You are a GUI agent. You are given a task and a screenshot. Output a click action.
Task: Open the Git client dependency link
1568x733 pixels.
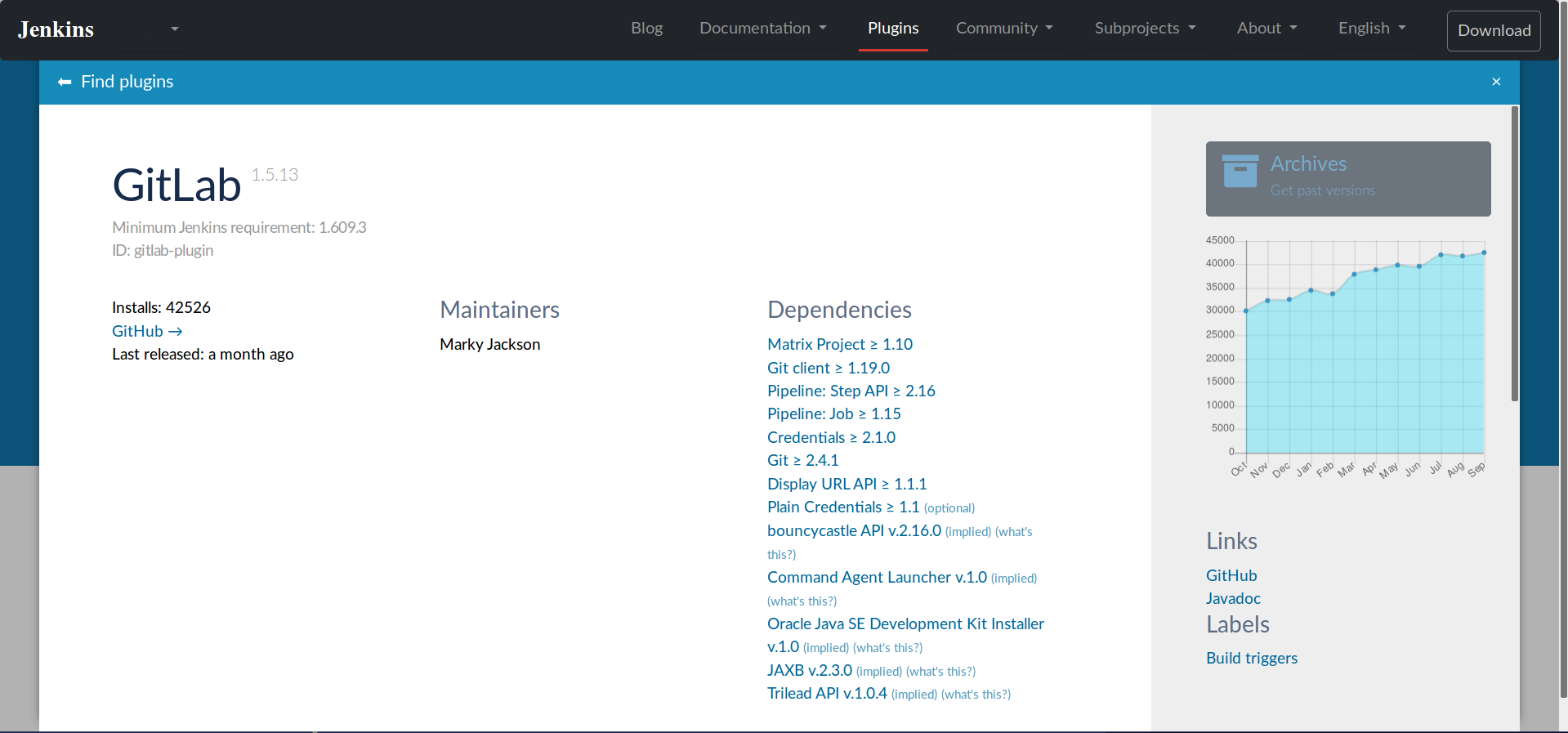[x=828, y=368]
